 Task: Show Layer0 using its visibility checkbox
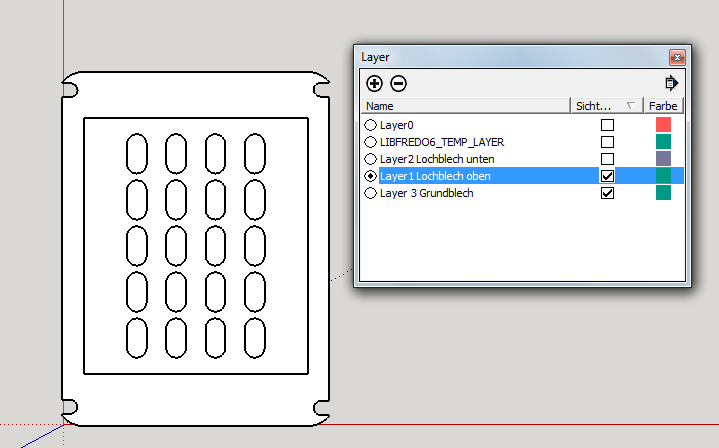(607, 125)
